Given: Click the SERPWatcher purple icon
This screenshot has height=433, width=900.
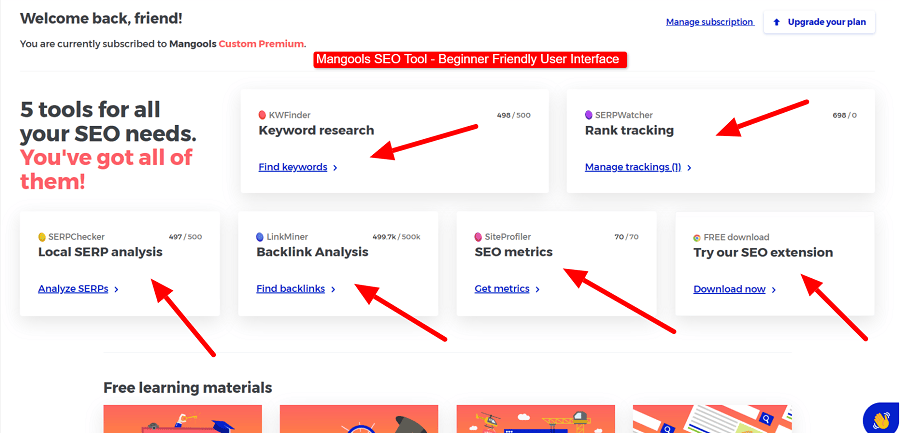Looking at the screenshot, I should pyautogui.click(x=588, y=115).
